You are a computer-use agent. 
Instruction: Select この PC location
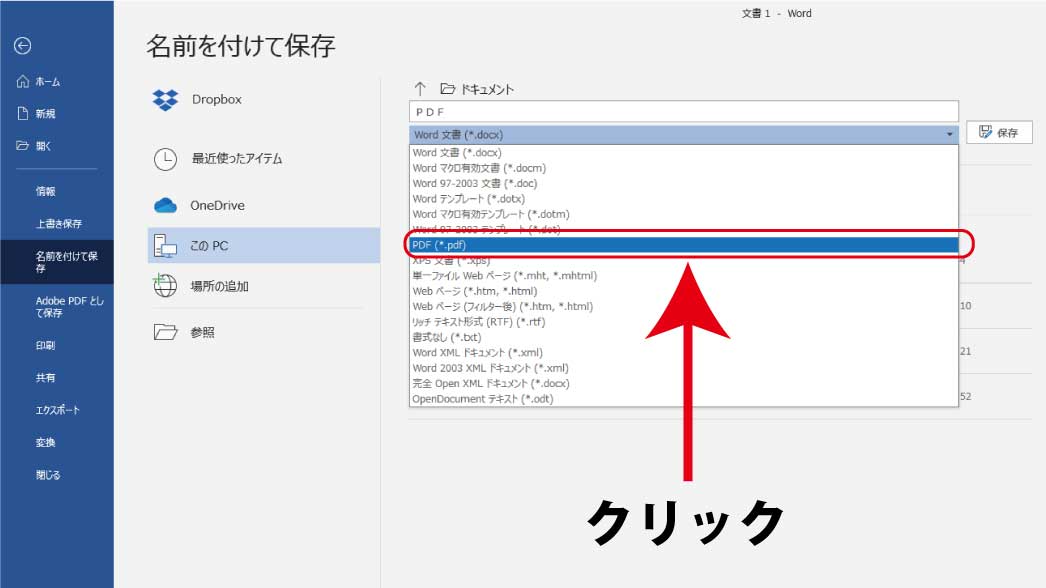(x=264, y=246)
